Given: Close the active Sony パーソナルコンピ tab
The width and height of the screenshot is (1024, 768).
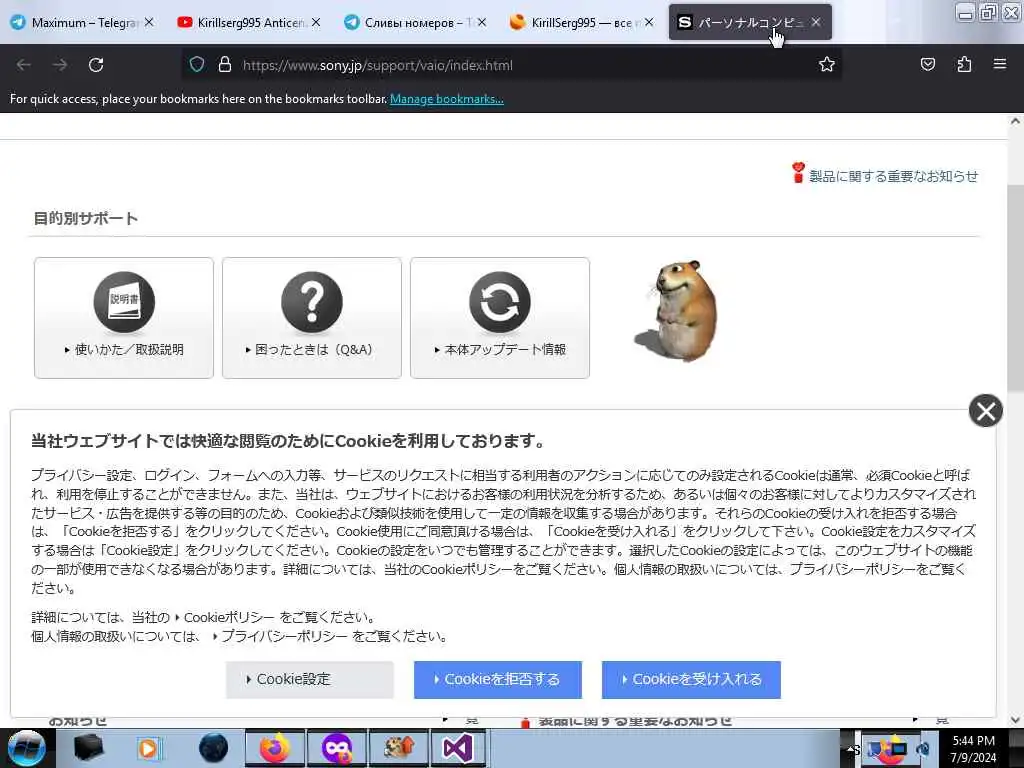Looking at the screenshot, I should pos(816,22).
